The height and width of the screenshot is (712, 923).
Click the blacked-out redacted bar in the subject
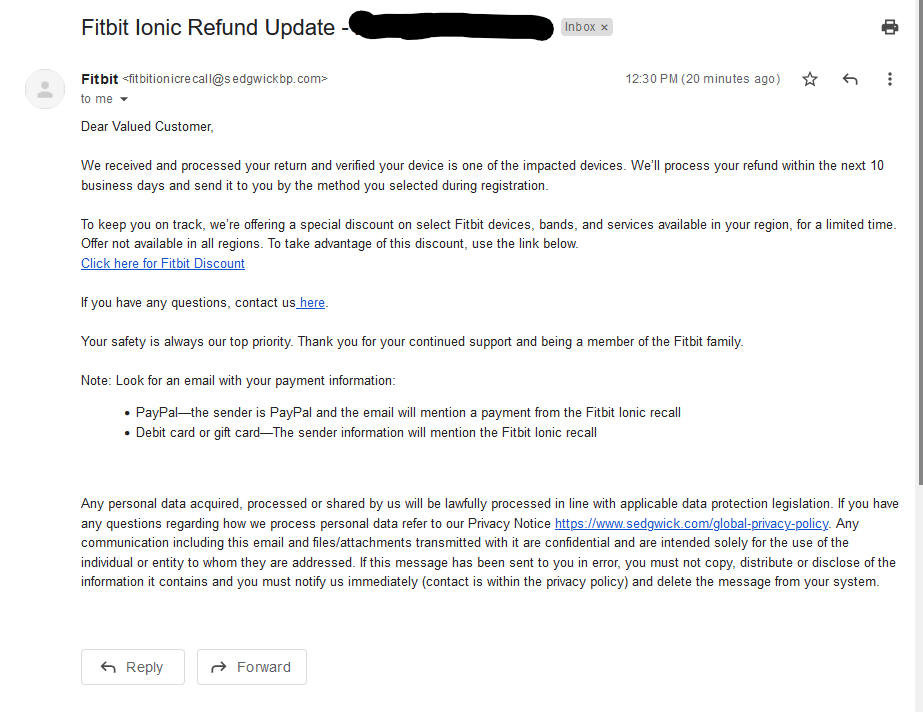point(452,27)
